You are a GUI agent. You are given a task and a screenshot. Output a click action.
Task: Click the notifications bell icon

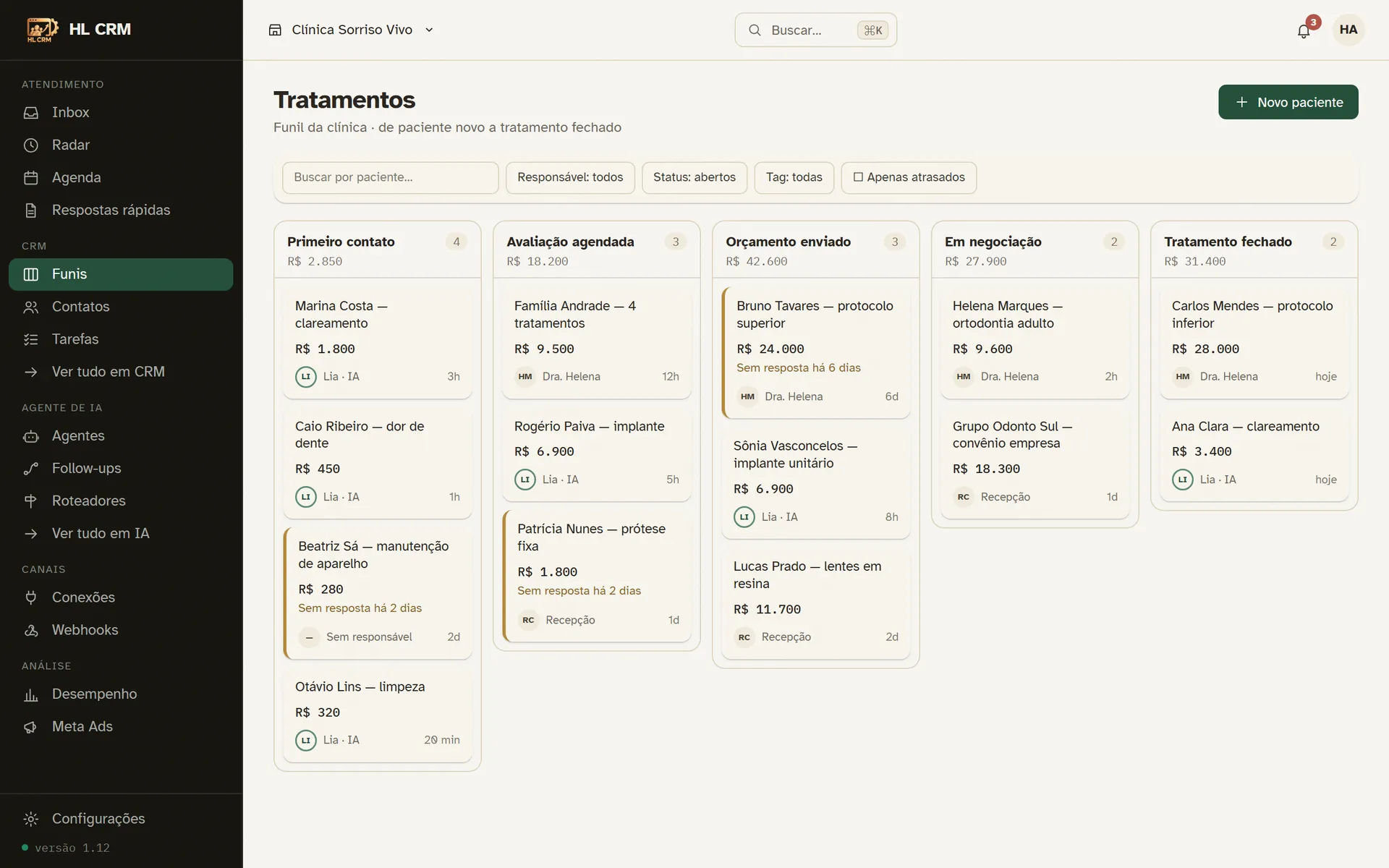point(1304,31)
